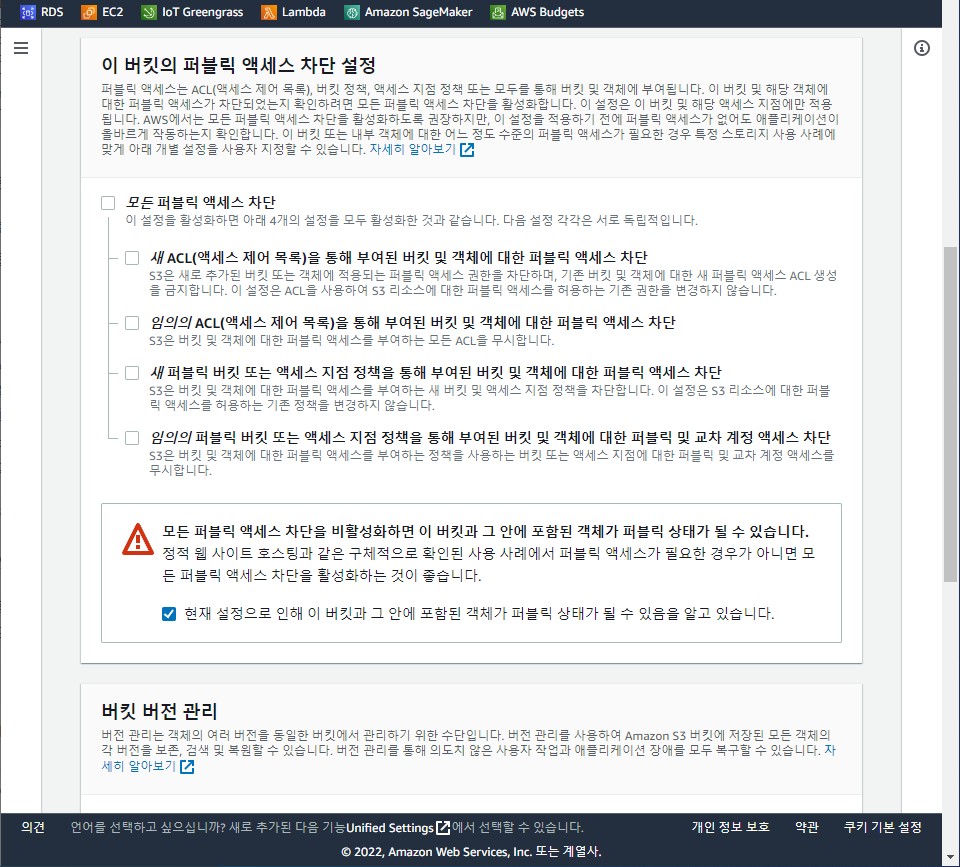The image size is (960, 867).
Task: Click the bold warning text '모든 퍼블릭 액세스 차단을 비활성화하면 이 버킷과 그 안에 포함된 객체가 퍼블릭 상태가 될 수 있습니다.'
Action: (x=486, y=531)
